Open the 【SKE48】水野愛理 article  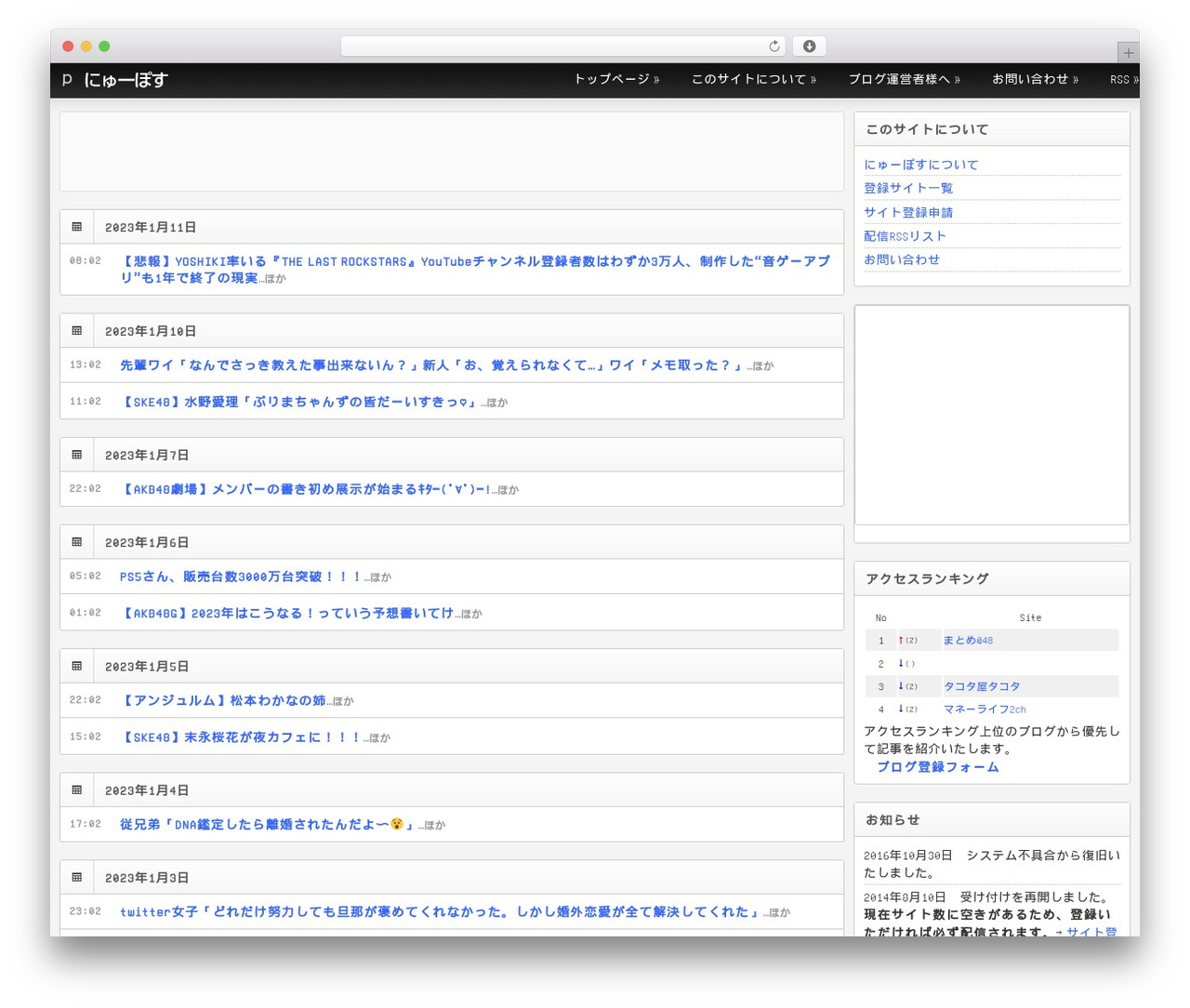tap(298, 402)
